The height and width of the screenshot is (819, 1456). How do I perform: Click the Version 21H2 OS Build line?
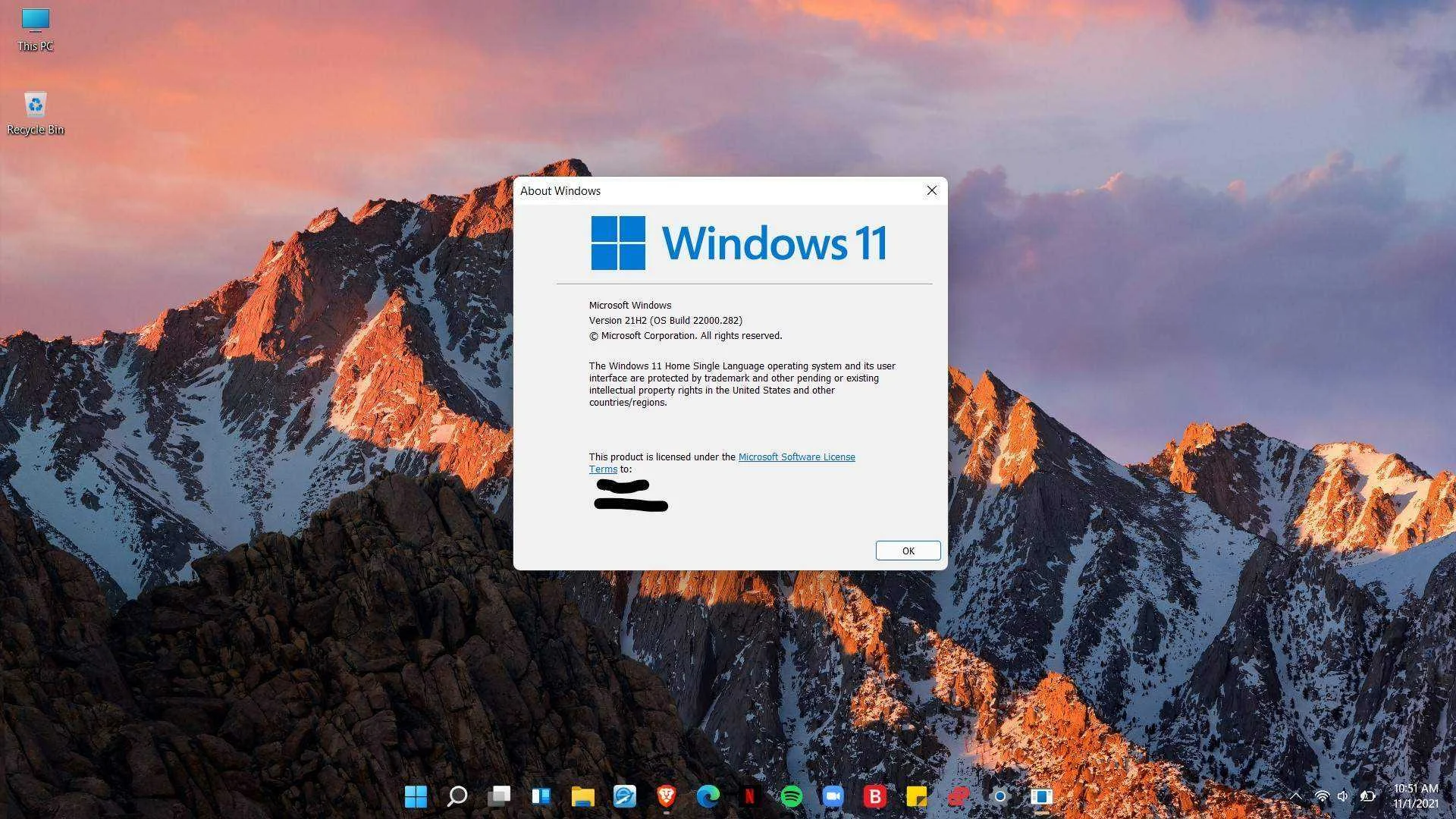pyautogui.click(x=665, y=321)
